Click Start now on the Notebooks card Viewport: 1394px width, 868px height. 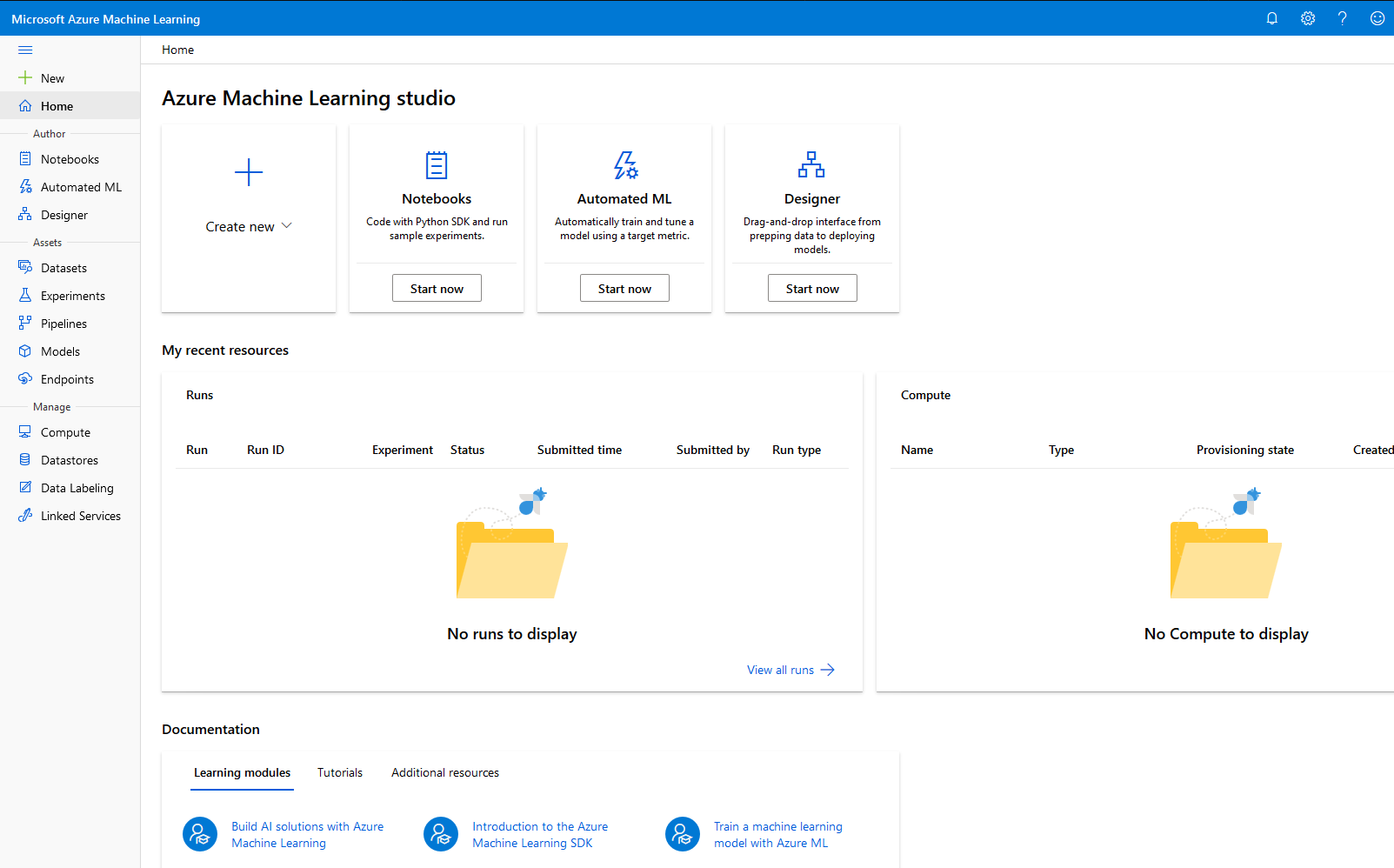click(x=437, y=288)
